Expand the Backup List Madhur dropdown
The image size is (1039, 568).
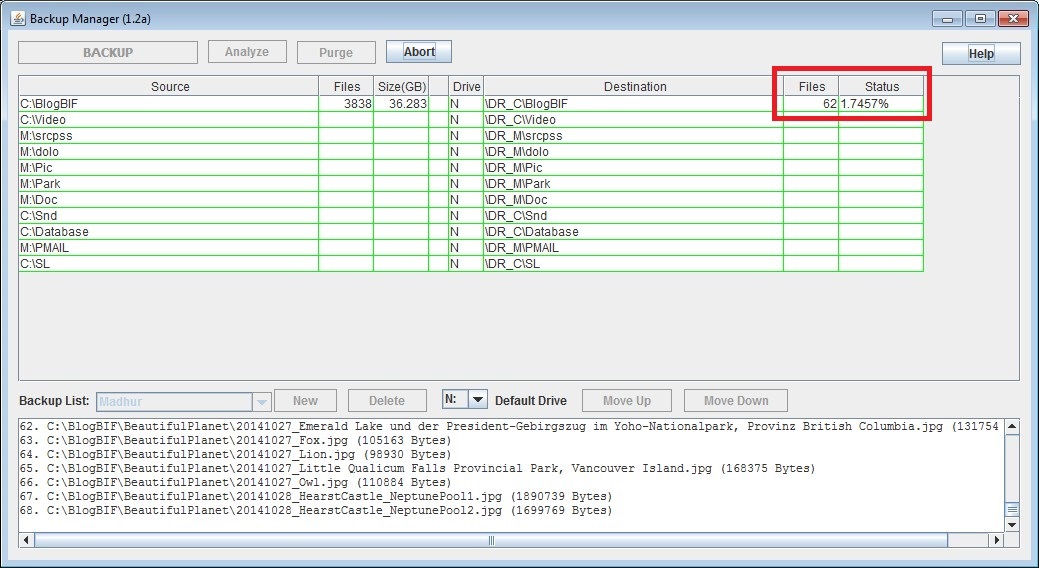262,401
